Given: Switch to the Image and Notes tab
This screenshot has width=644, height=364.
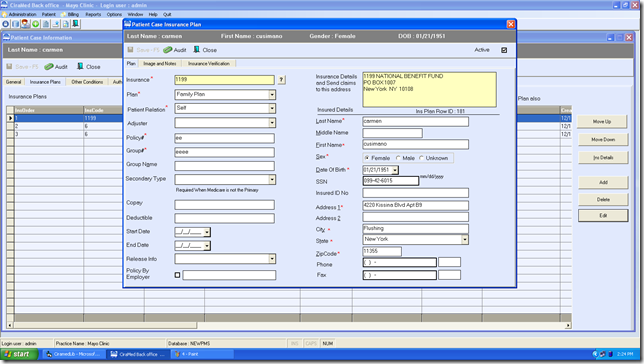Looking at the screenshot, I should coord(160,64).
